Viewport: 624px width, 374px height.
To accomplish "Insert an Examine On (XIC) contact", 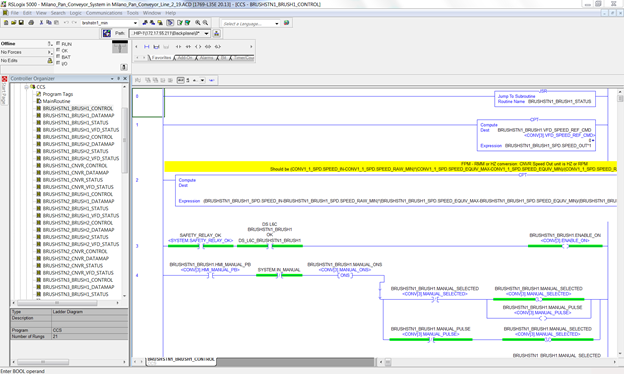I will [x=178, y=47].
